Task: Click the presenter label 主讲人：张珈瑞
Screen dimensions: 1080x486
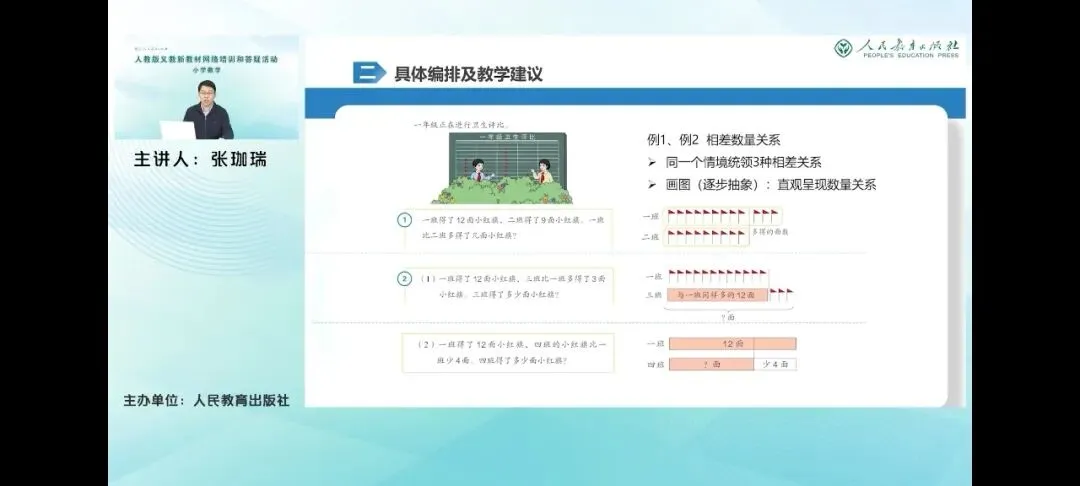Action: coord(200,160)
